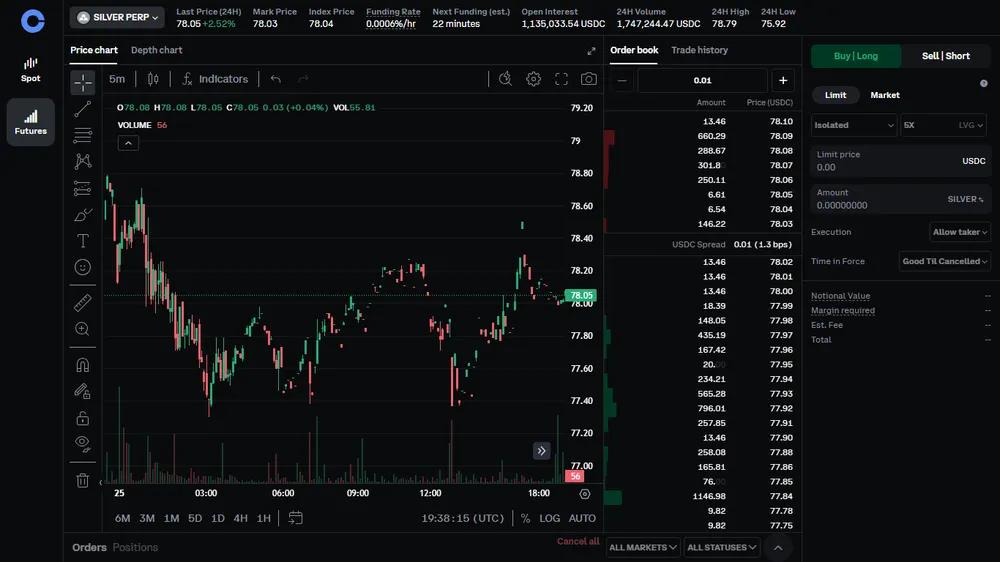This screenshot has height=562, width=1000.
Task: Select the pattern drawing tool
Action: tap(83, 161)
